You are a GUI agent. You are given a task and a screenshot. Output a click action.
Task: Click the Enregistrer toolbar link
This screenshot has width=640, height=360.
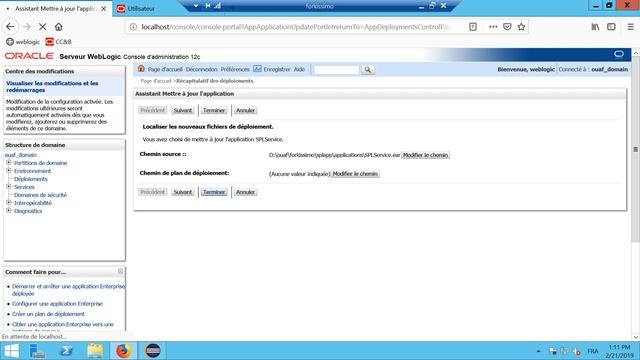[x=277, y=69]
